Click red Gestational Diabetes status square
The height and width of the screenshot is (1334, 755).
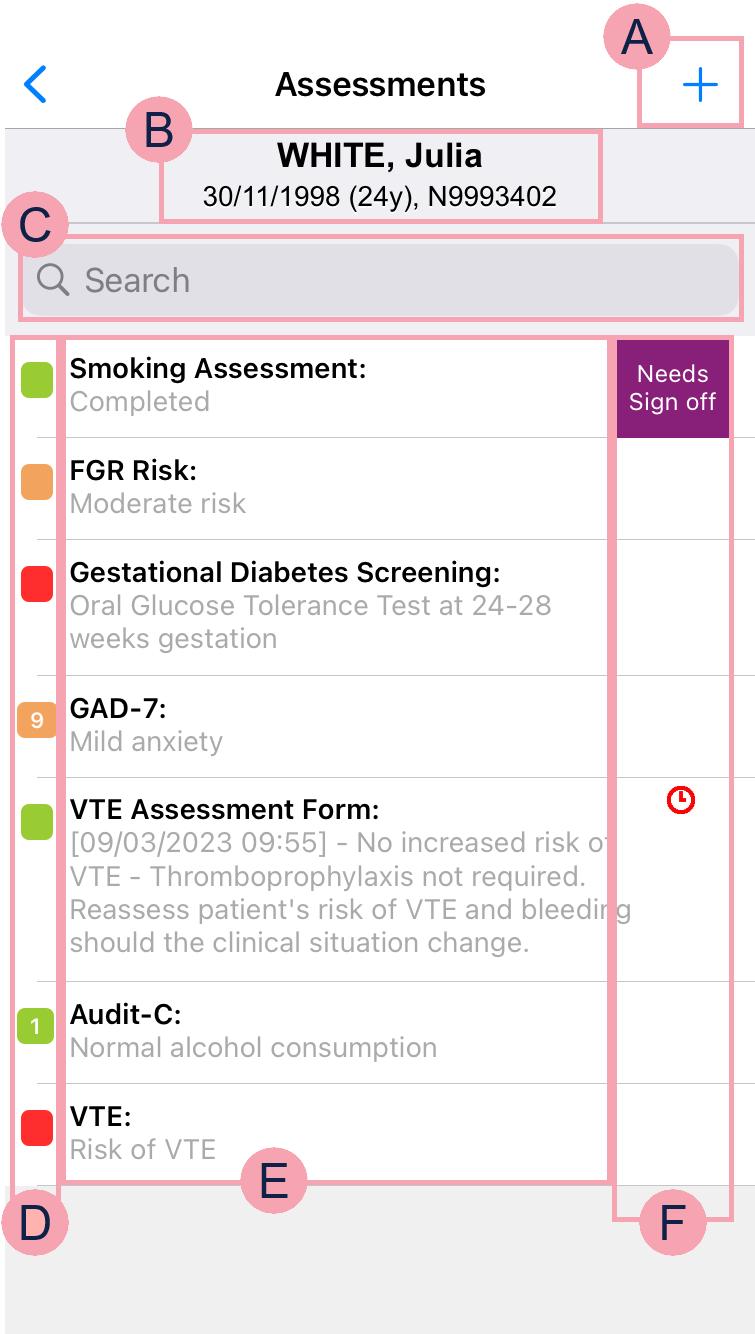tap(37, 584)
